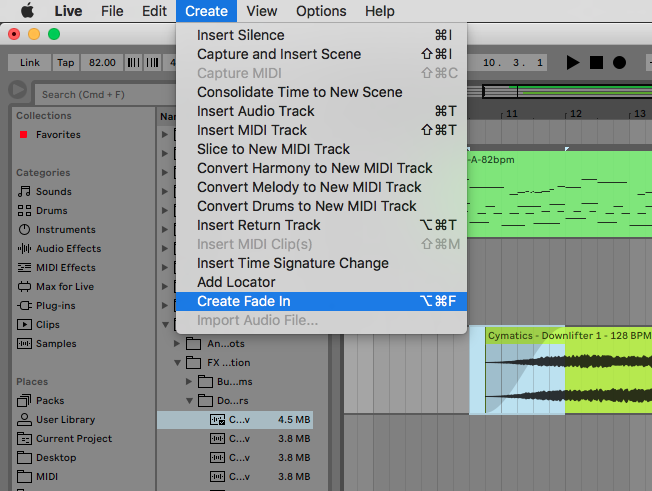Click Create Fade In

click(x=321, y=301)
